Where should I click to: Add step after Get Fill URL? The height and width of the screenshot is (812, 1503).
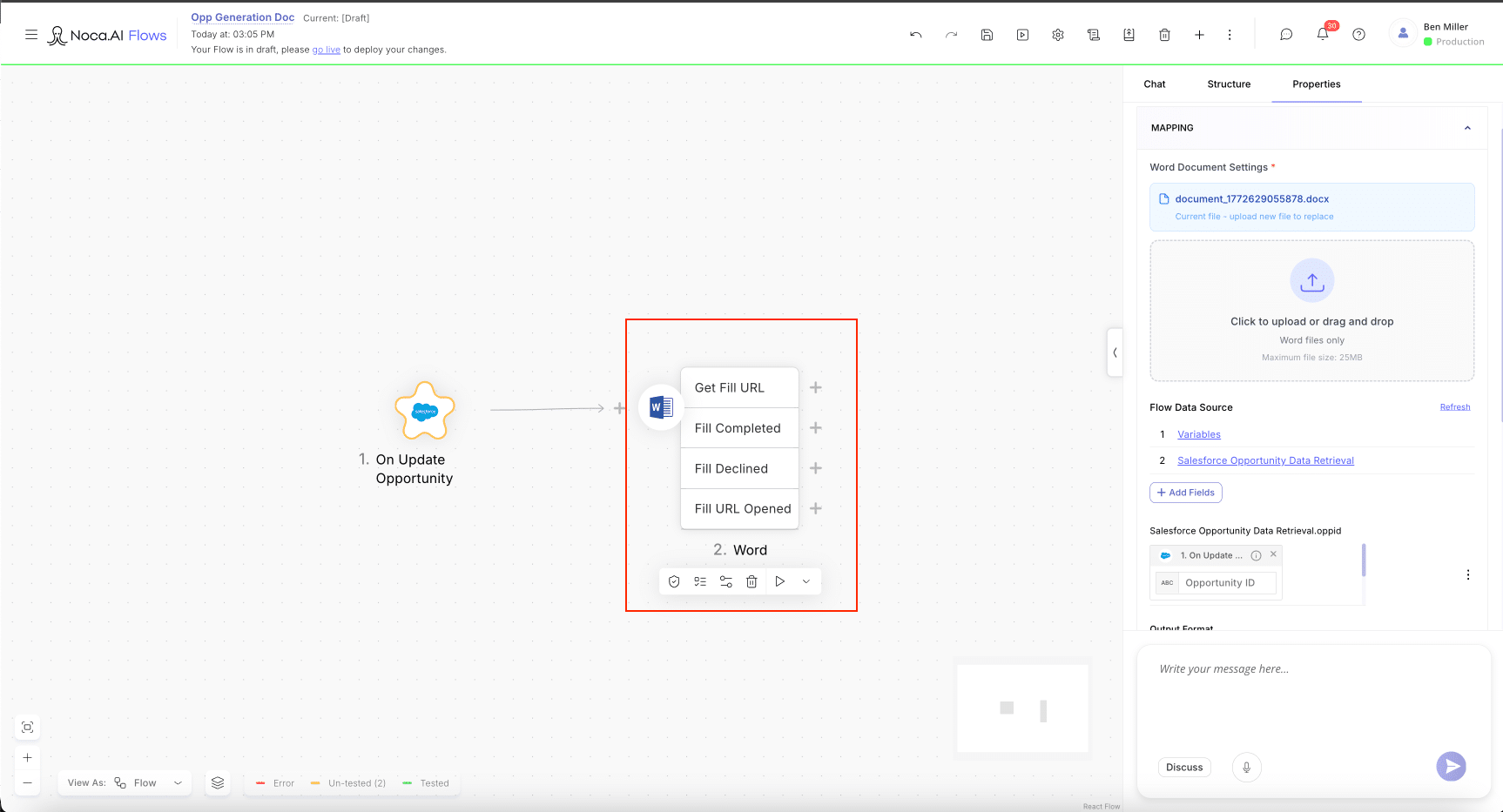point(816,387)
